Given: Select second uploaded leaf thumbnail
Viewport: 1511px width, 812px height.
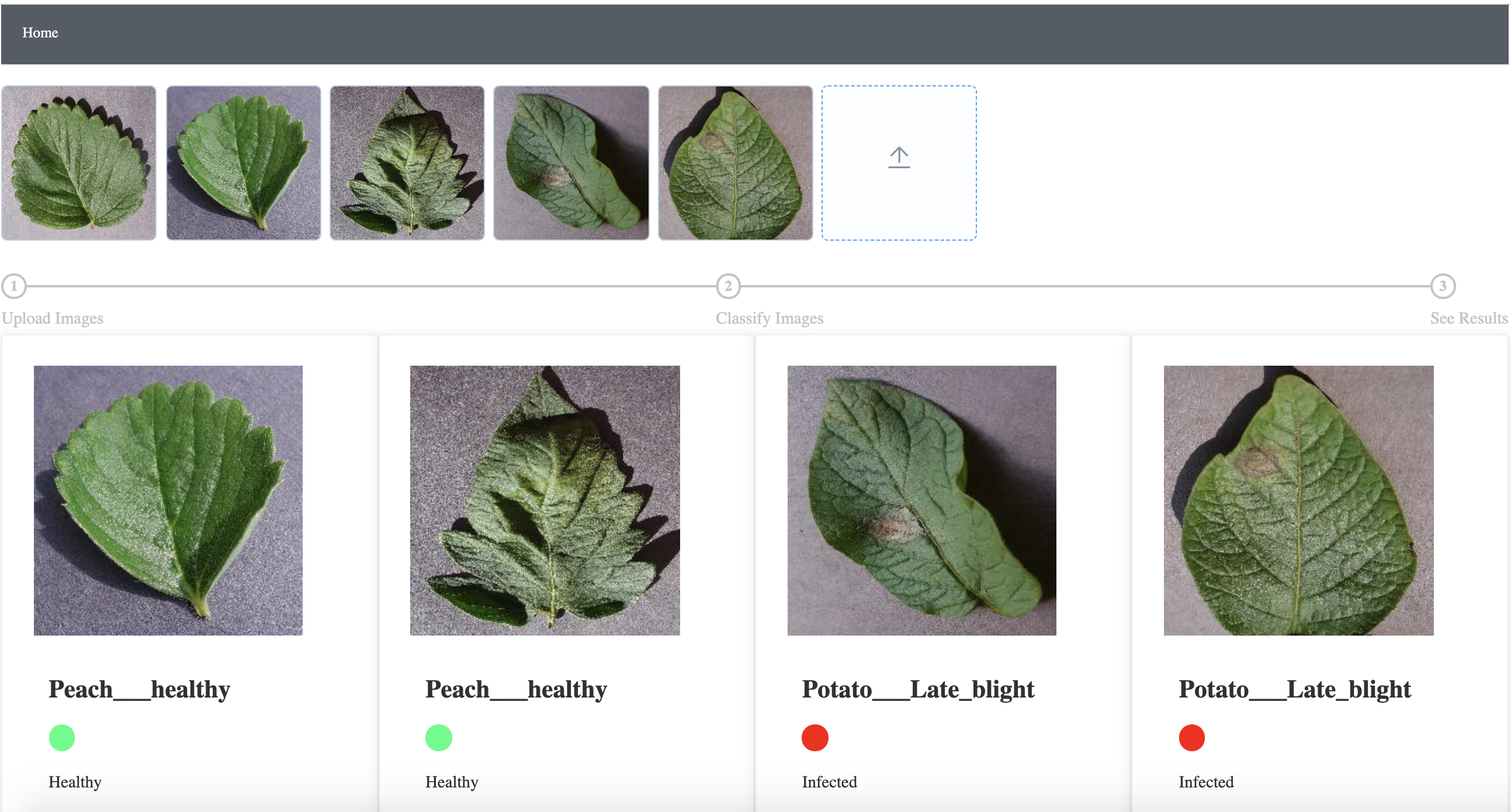Looking at the screenshot, I should 244,163.
